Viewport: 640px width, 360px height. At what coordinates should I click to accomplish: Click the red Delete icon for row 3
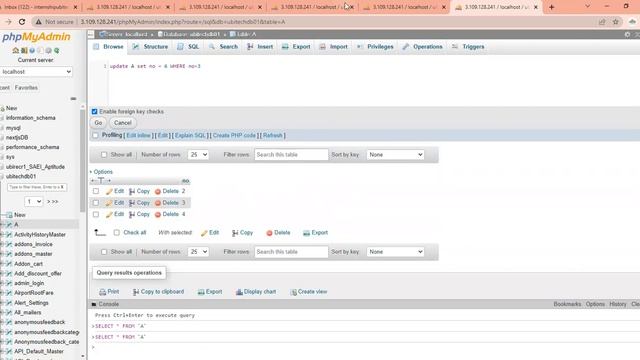click(x=158, y=203)
